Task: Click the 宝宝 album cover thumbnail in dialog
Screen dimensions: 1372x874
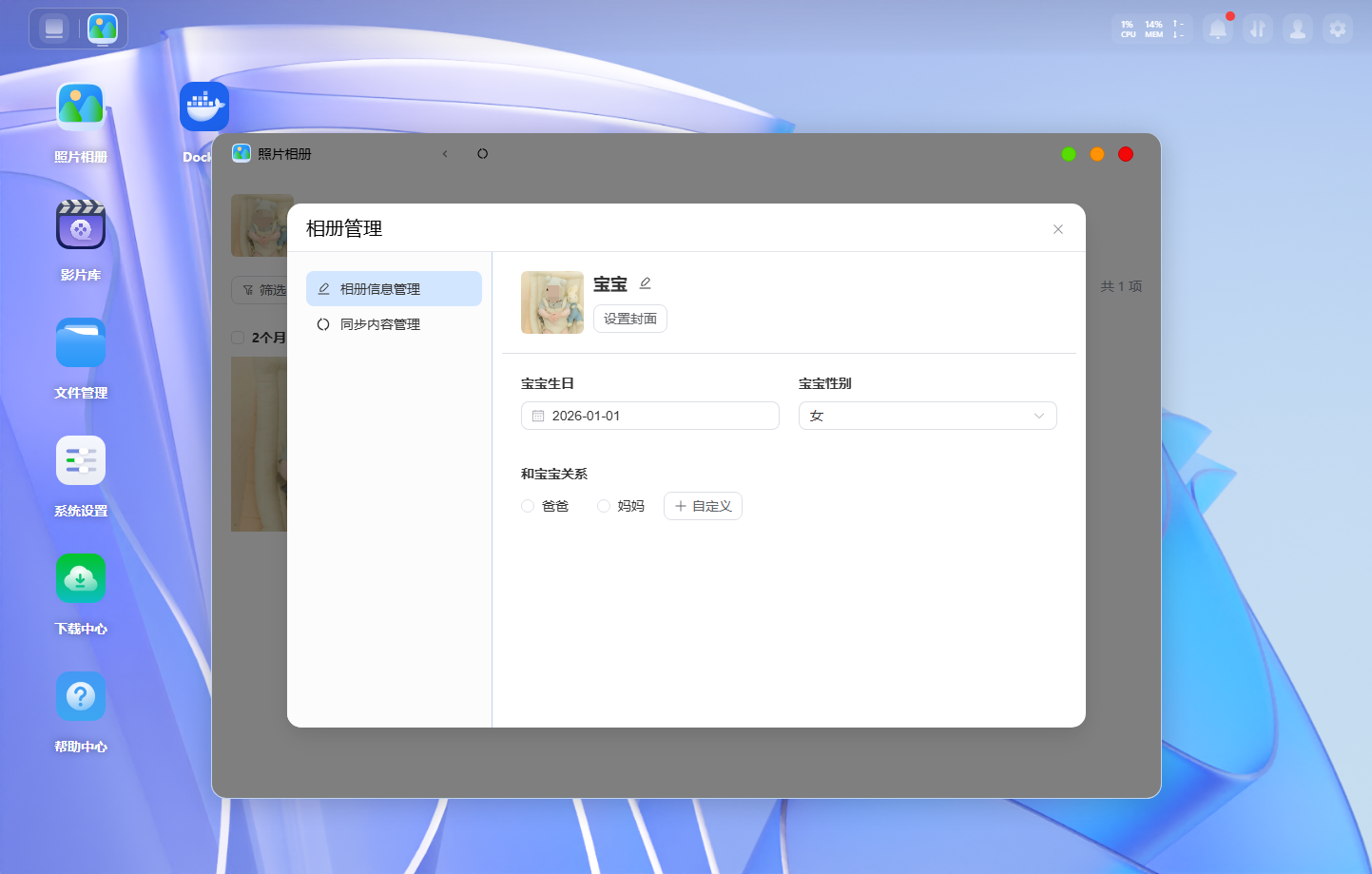Action: 552,302
